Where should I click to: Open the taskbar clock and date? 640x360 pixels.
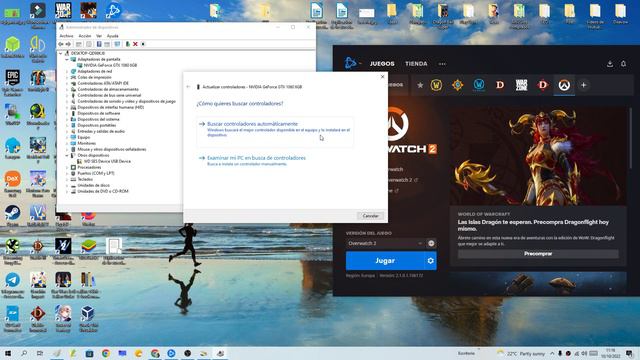[611, 353]
